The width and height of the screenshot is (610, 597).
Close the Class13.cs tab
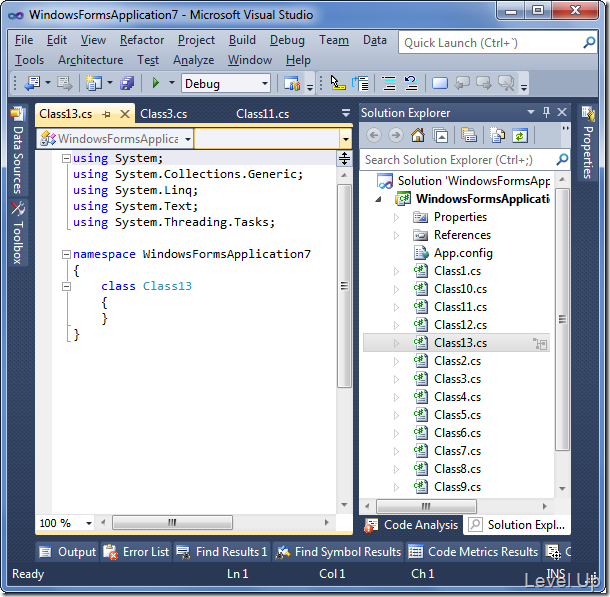(124, 114)
